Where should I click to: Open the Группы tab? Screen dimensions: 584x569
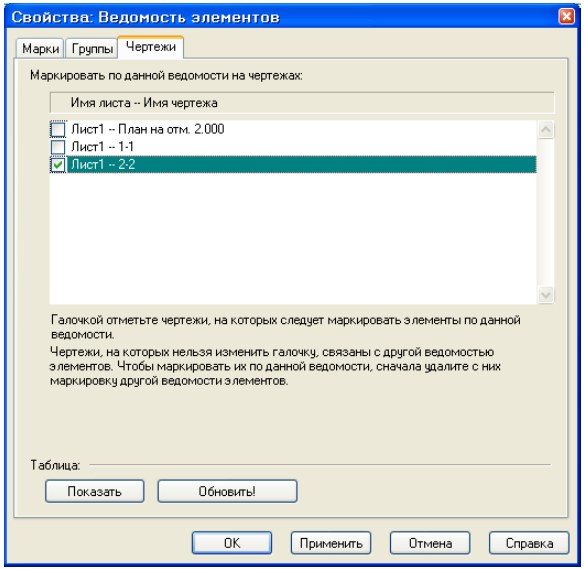tap(92, 48)
